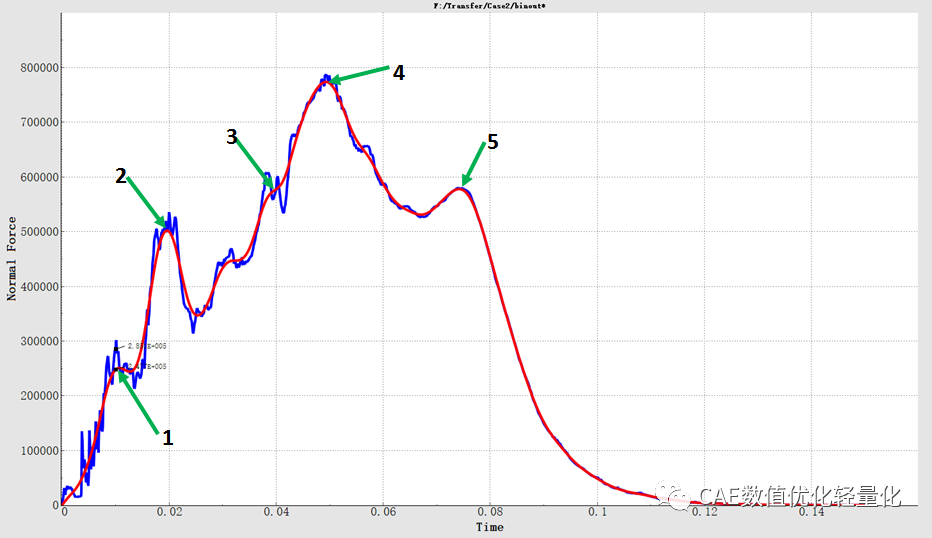The height and width of the screenshot is (538, 932).
Task: Click the "300000" y-axis tick label
Action: [40, 341]
